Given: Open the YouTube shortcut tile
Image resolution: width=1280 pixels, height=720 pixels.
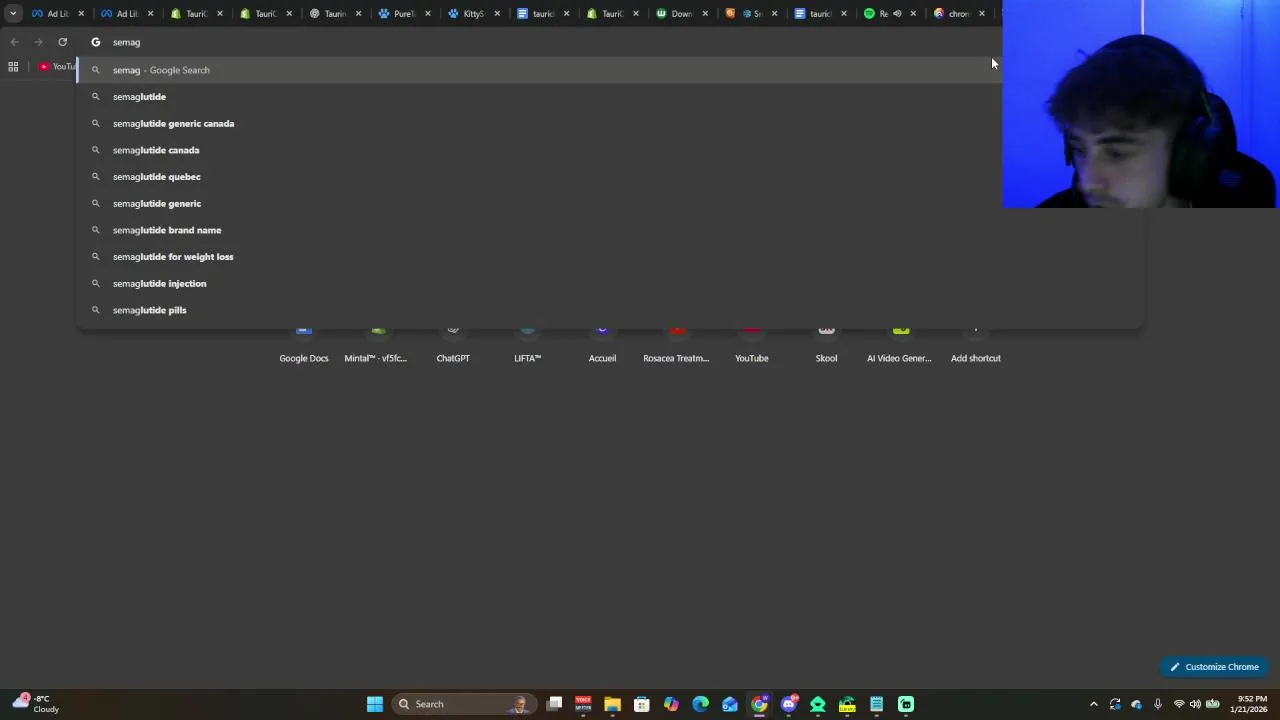Looking at the screenshot, I should click(x=752, y=345).
